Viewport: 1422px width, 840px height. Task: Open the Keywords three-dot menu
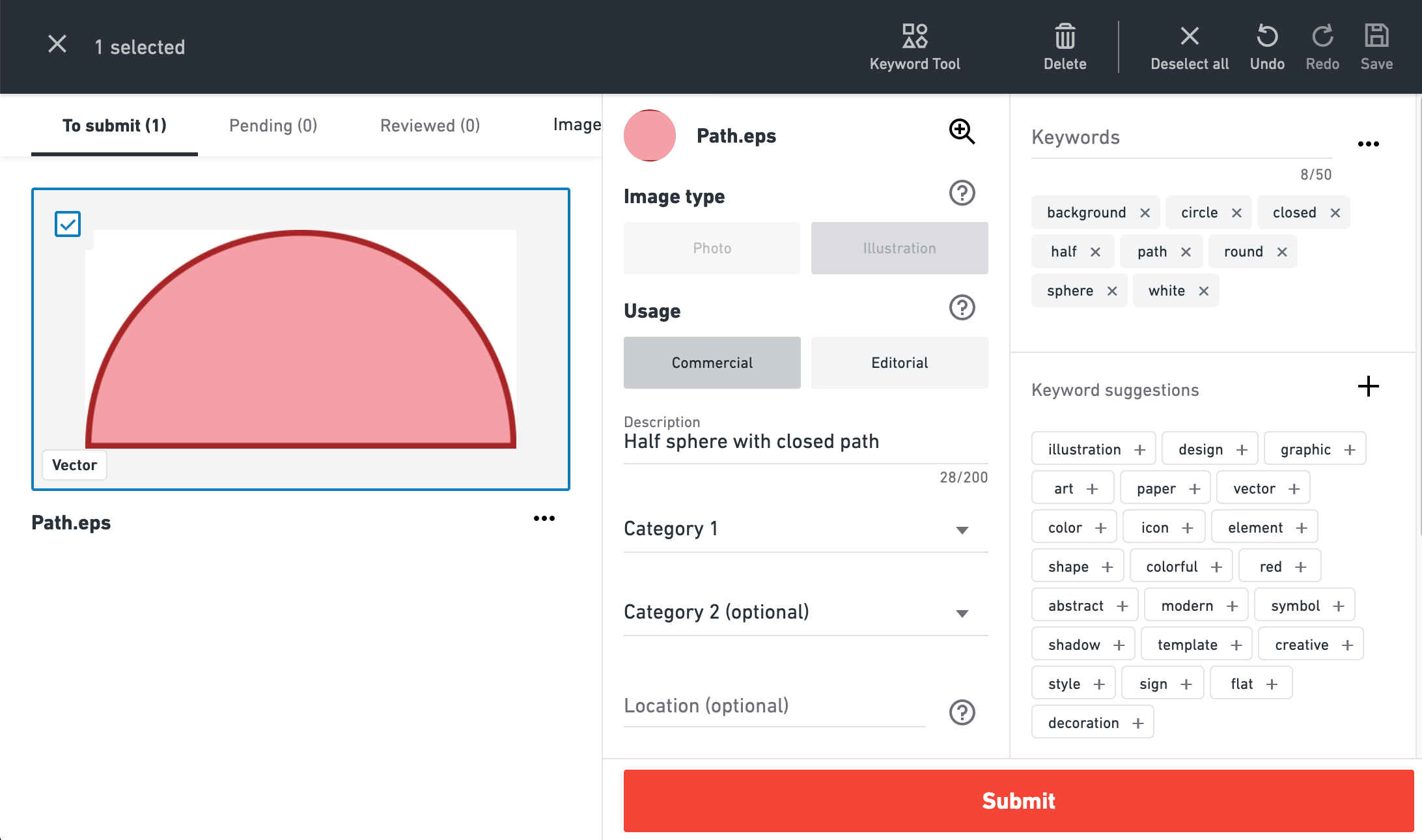coord(1368,144)
